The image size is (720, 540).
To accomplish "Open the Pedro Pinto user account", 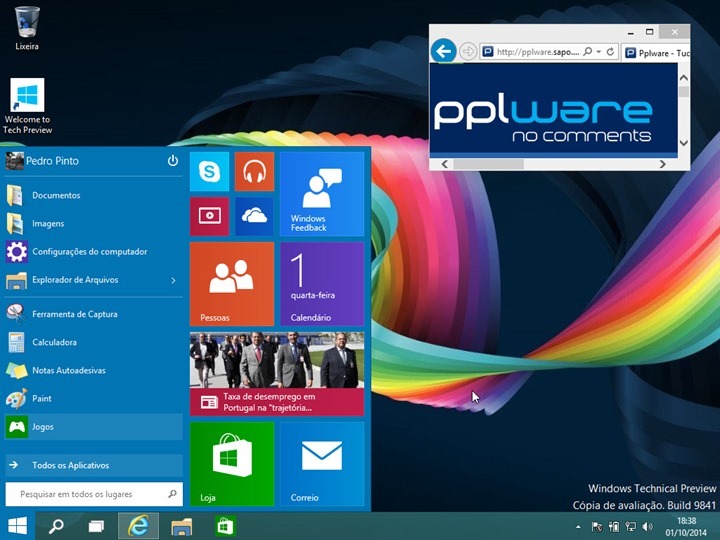I will tap(42, 161).
